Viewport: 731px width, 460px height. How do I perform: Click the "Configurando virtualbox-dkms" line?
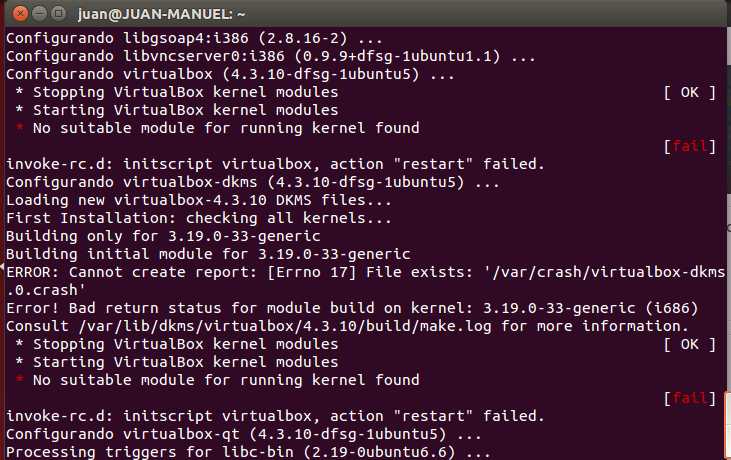point(252,183)
